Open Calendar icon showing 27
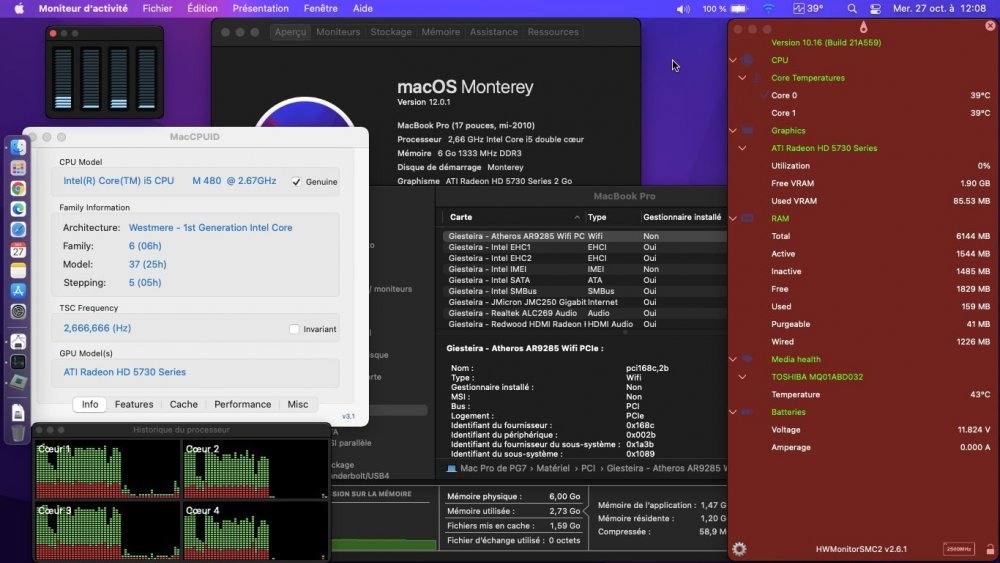 [18, 250]
